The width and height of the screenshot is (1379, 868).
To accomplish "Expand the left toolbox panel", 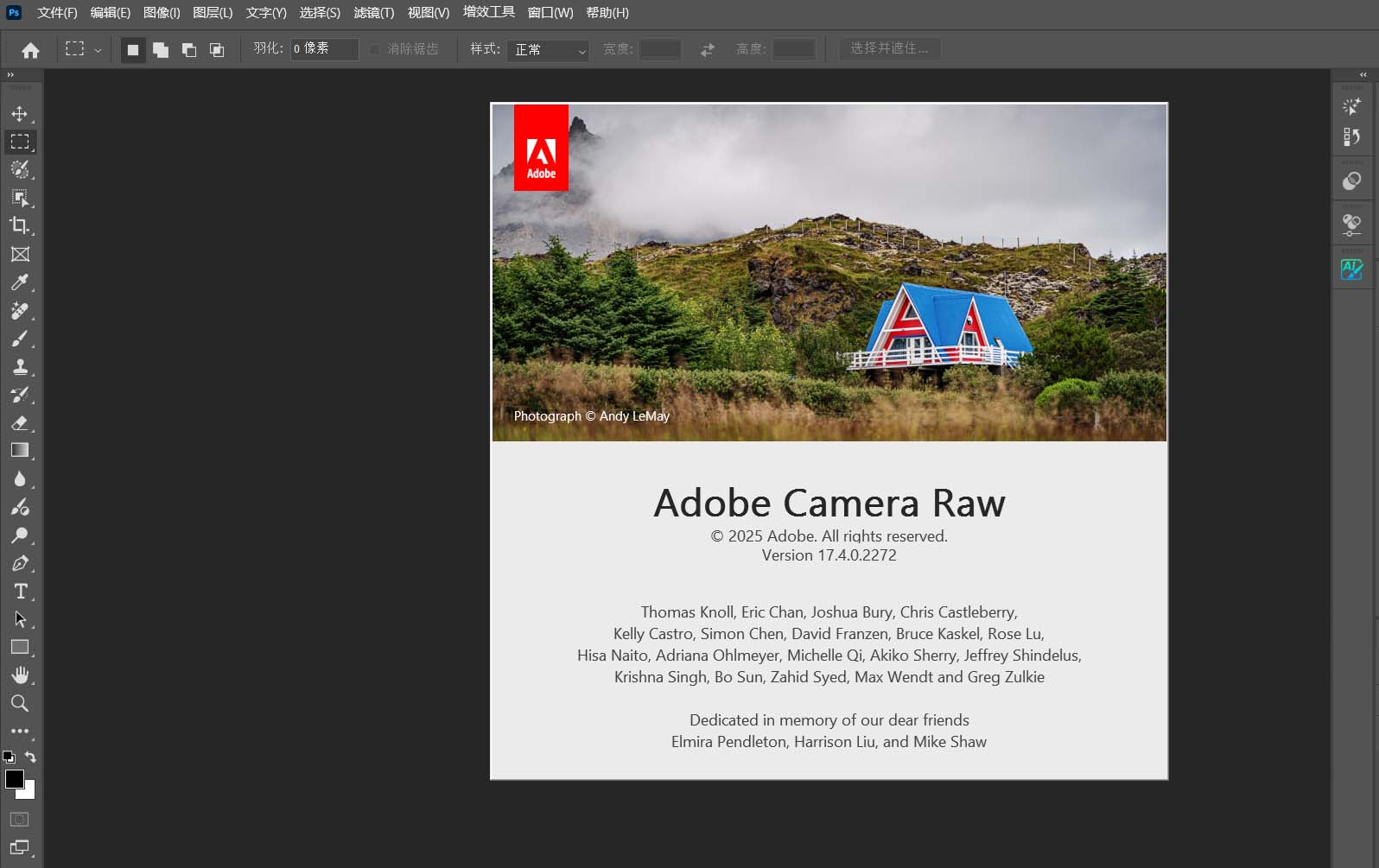I will (x=10, y=75).
